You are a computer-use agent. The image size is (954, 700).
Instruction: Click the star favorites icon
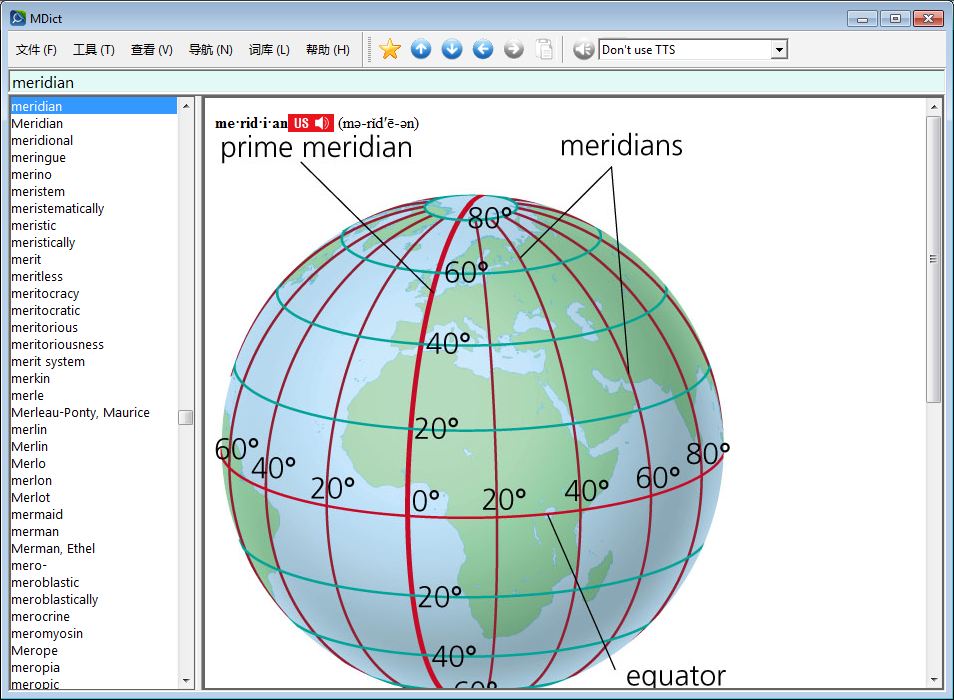(x=390, y=49)
